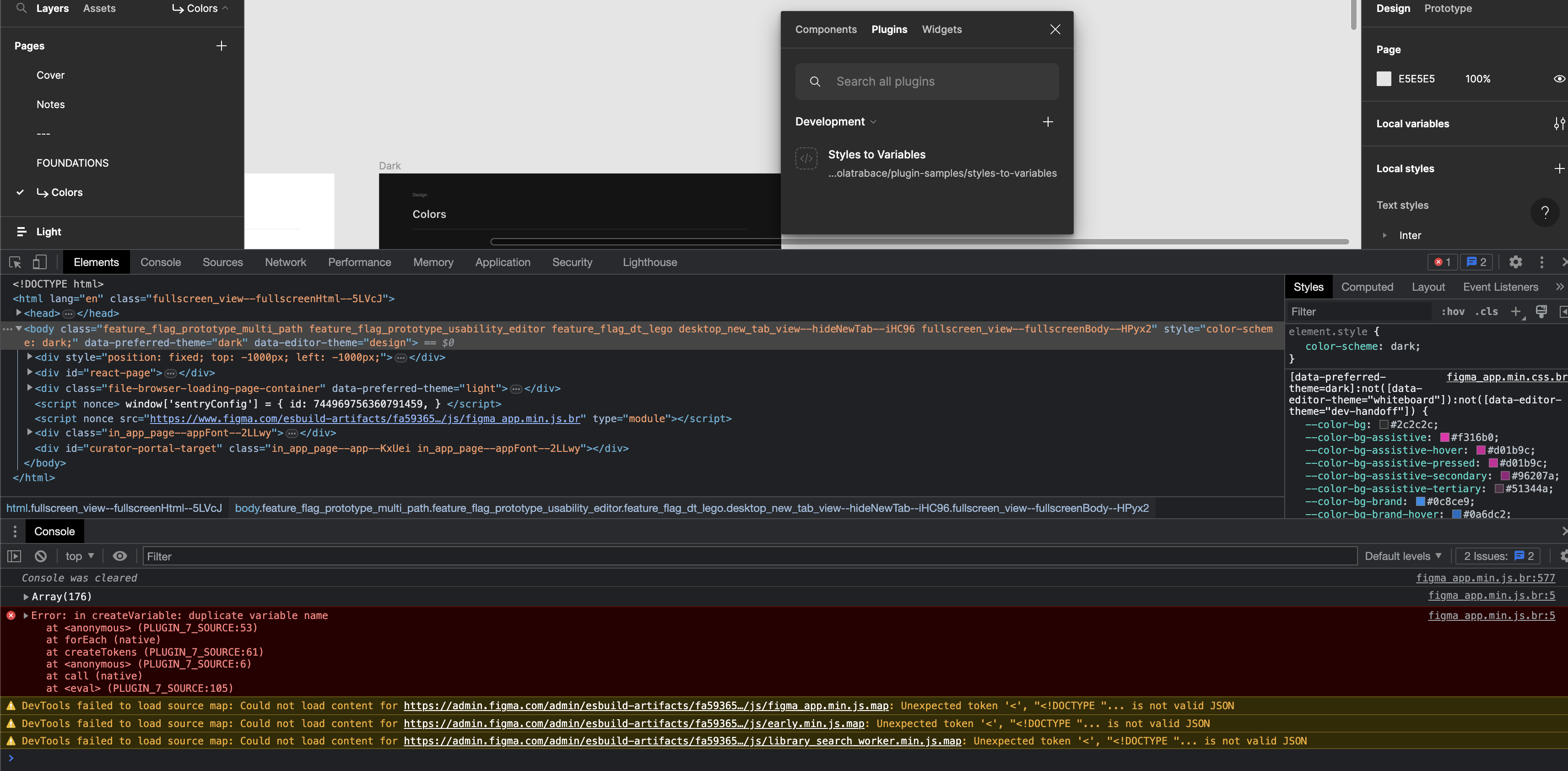Expand the Inter text style
1568x771 pixels.
1386,236
